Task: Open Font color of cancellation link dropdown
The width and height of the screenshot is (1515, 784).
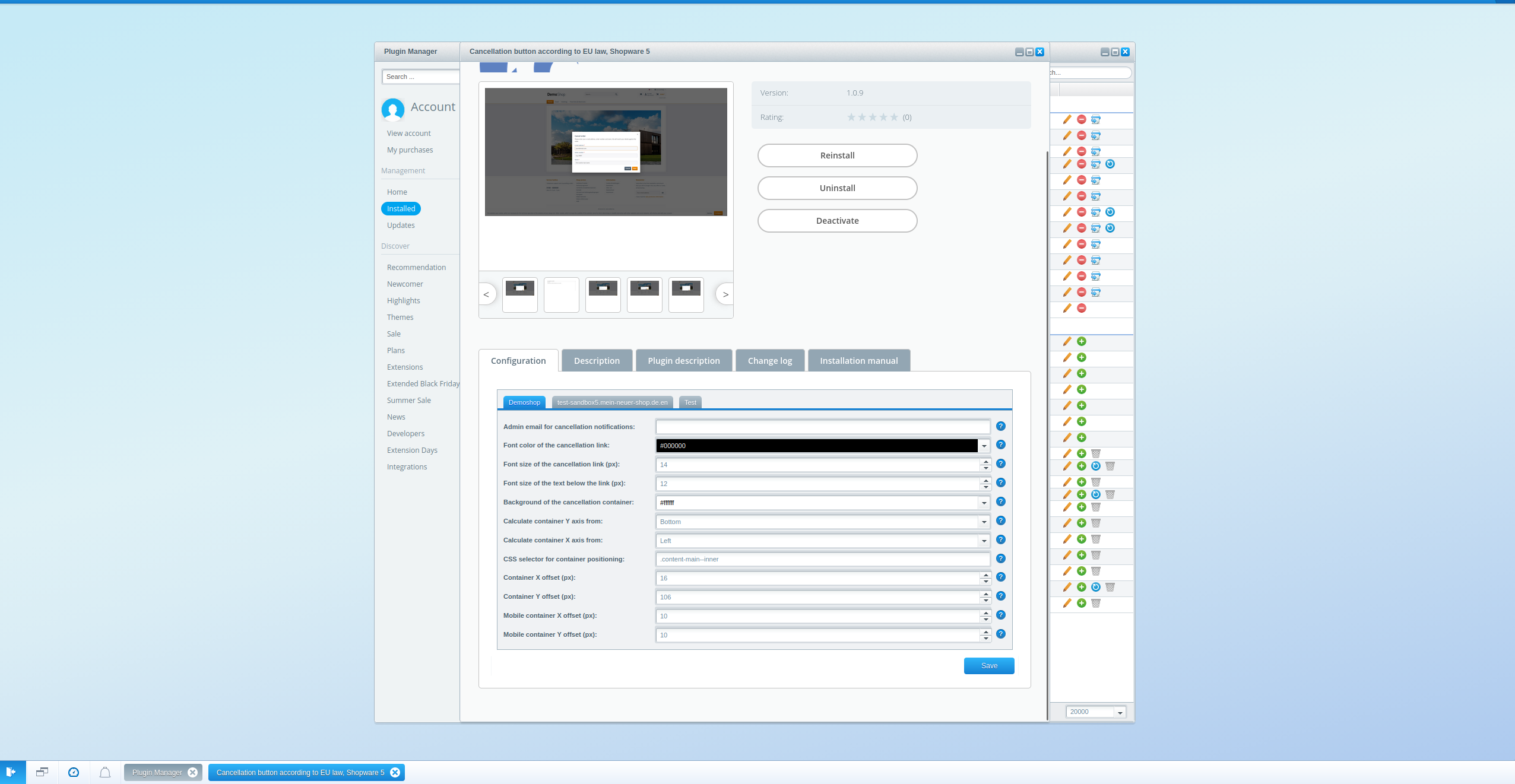Action: coord(984,446)
